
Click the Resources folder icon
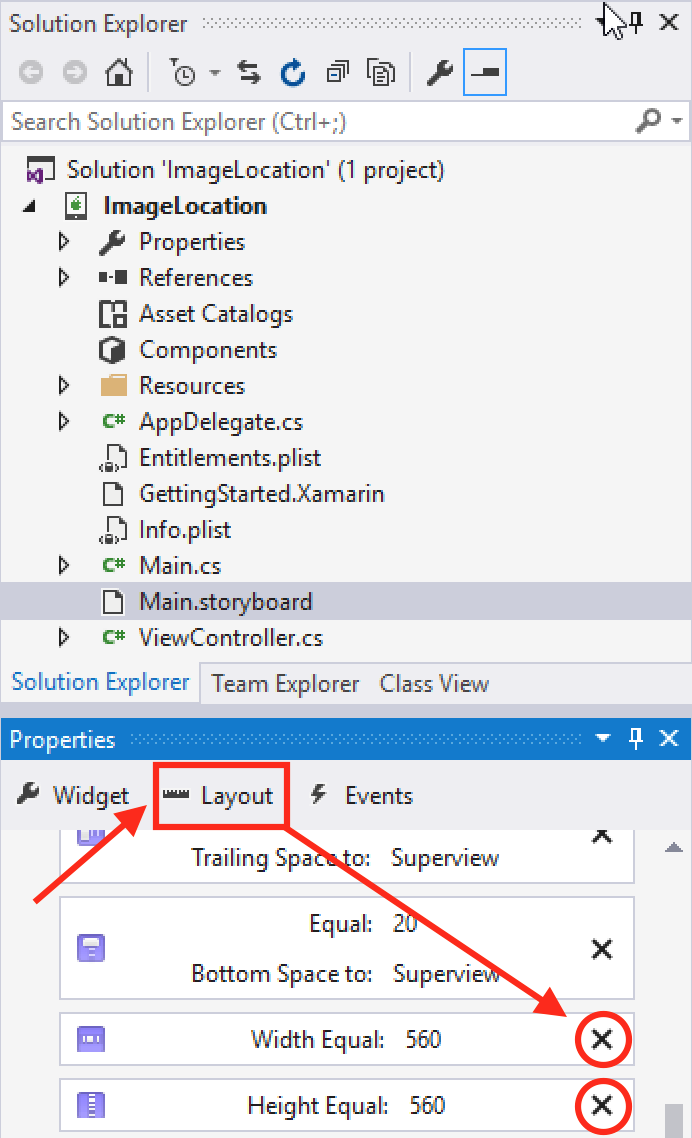(113, 385)
